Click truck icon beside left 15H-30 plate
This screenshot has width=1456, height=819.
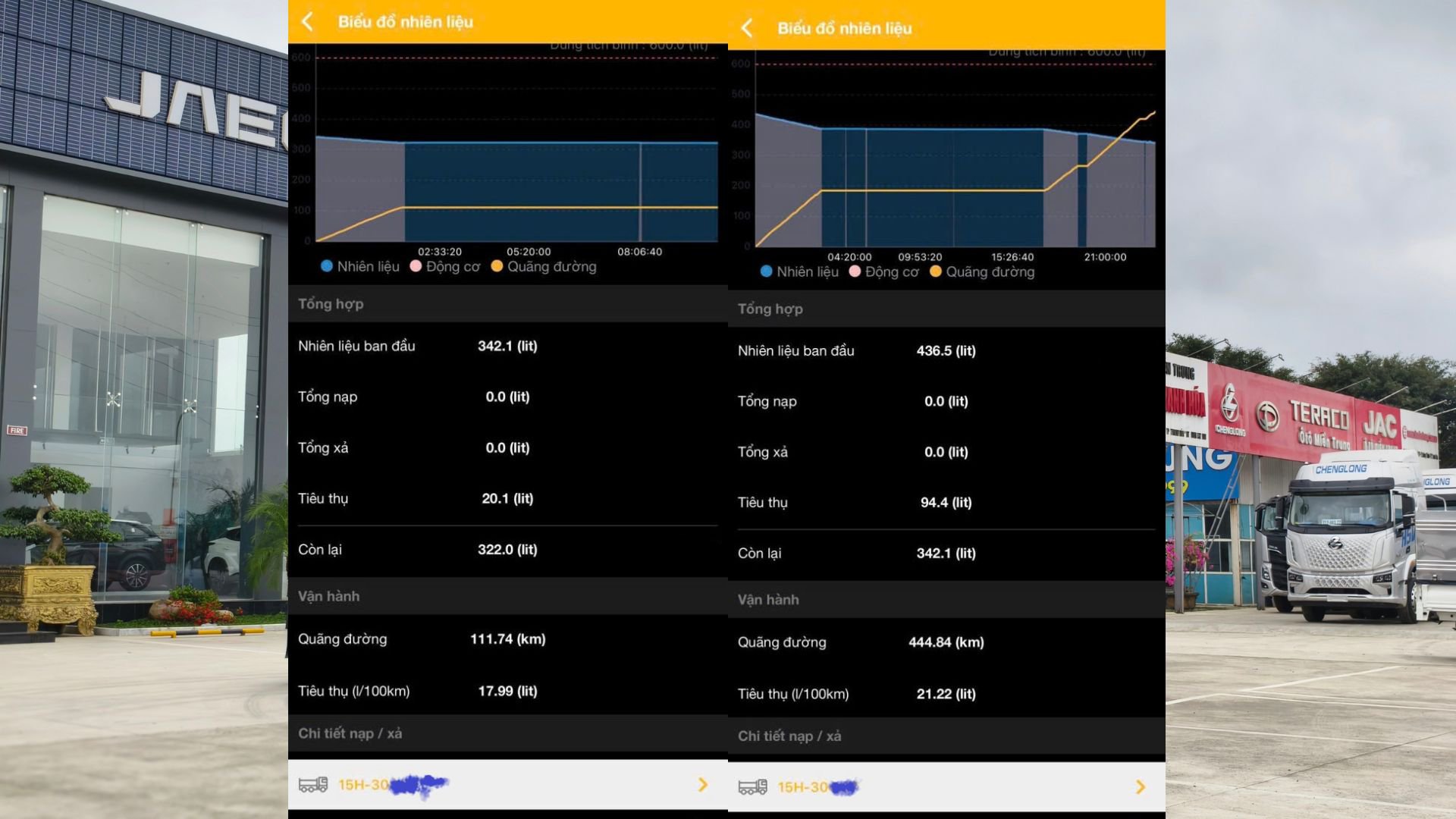click(312, 785)
